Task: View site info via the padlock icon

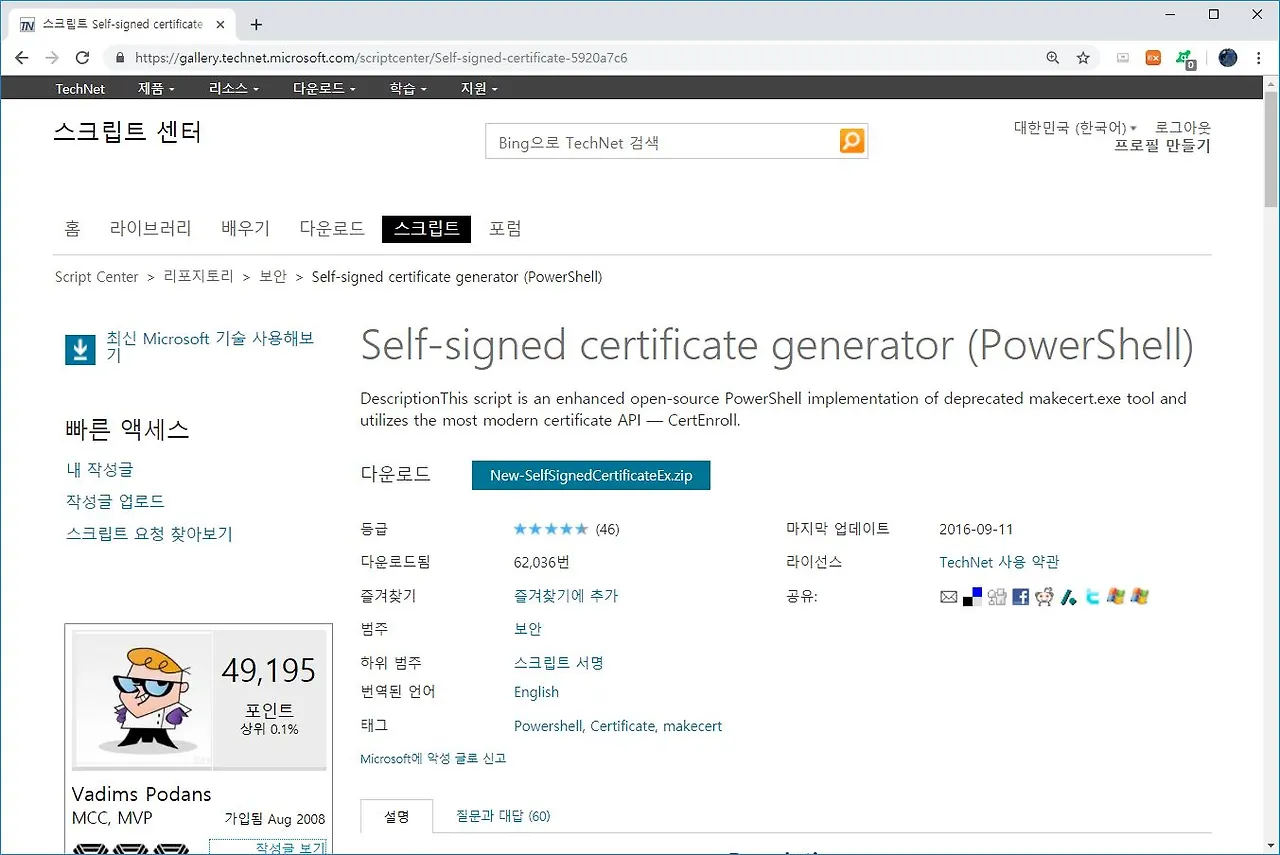Action: click(120, 58)
